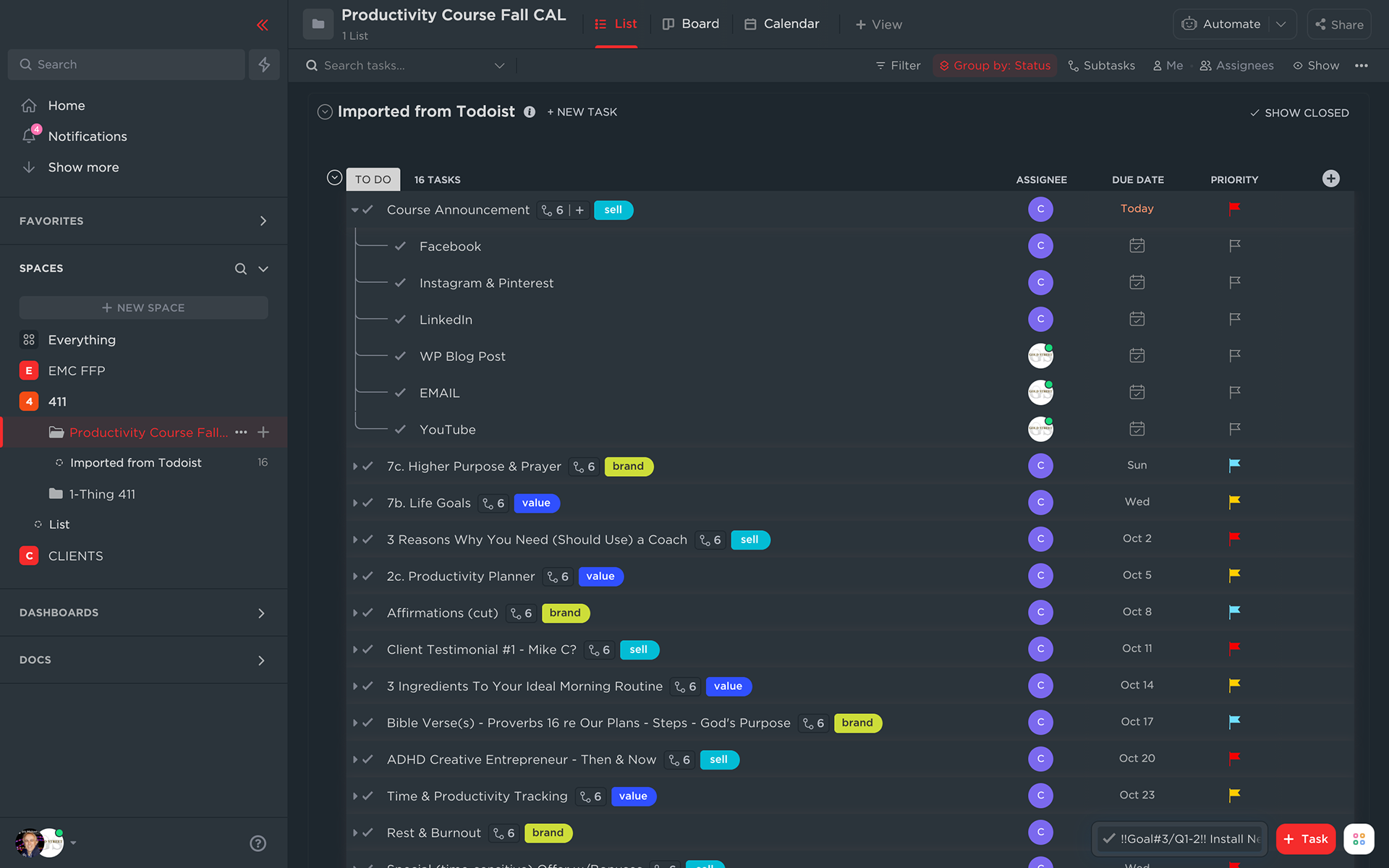Collapse the TO DO status group
Screen dimensions: 1389x868
pyautogui.click(x=334, y=178)
